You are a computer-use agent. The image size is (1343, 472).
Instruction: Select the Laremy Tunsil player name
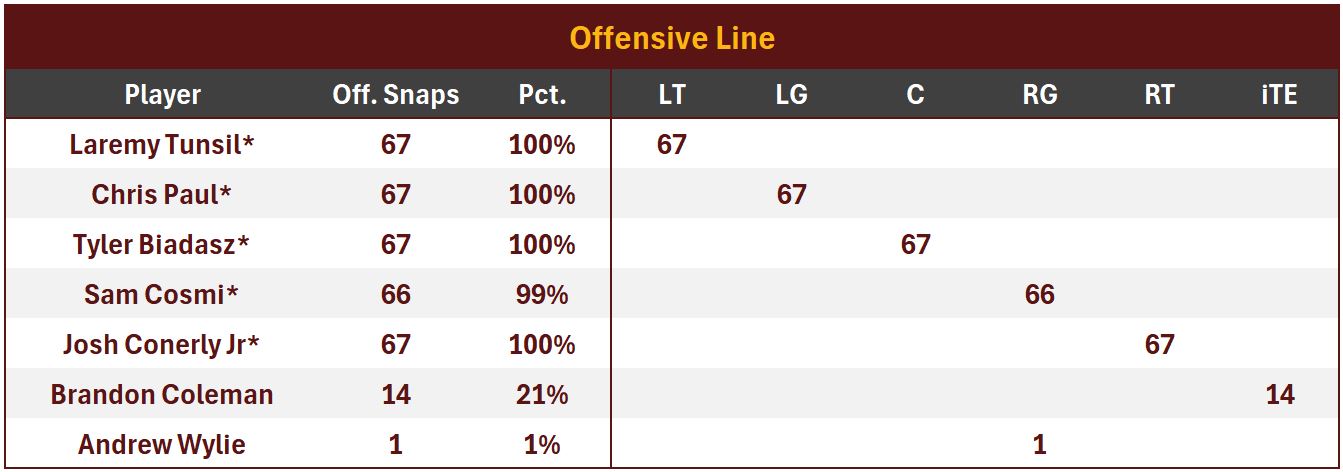162,145
